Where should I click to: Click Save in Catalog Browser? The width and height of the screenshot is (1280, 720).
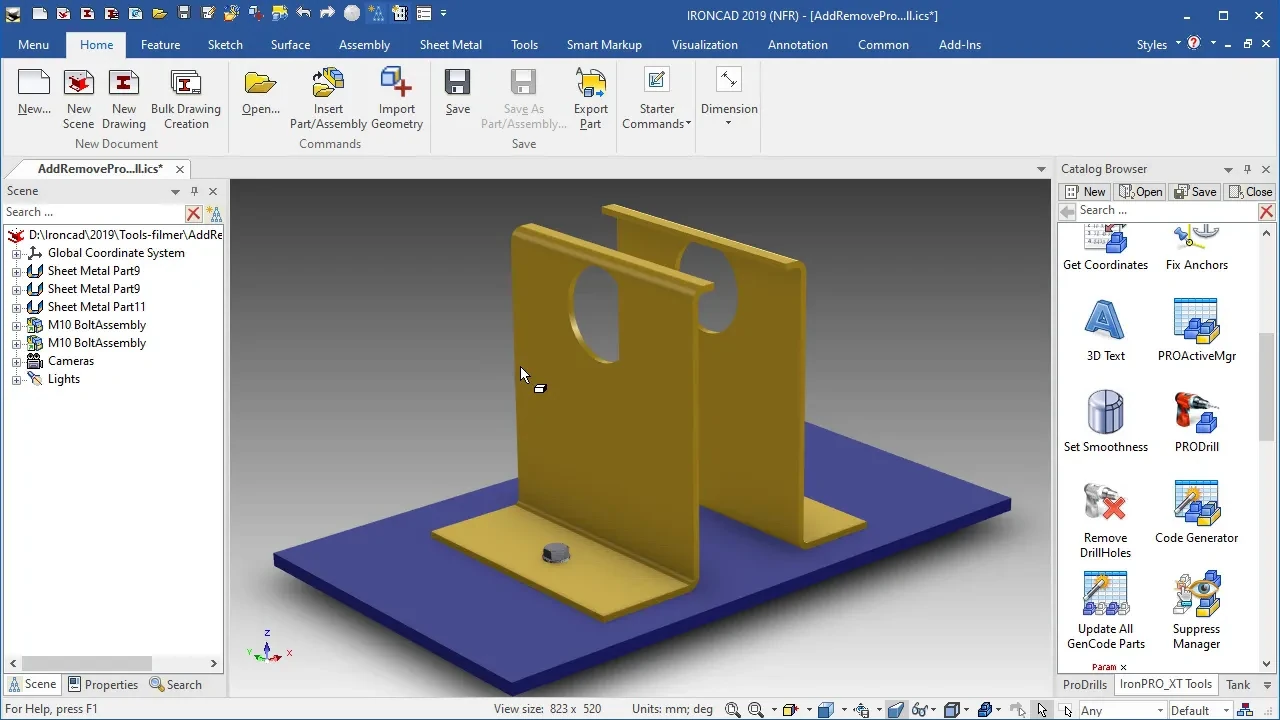coord(1195,192)
